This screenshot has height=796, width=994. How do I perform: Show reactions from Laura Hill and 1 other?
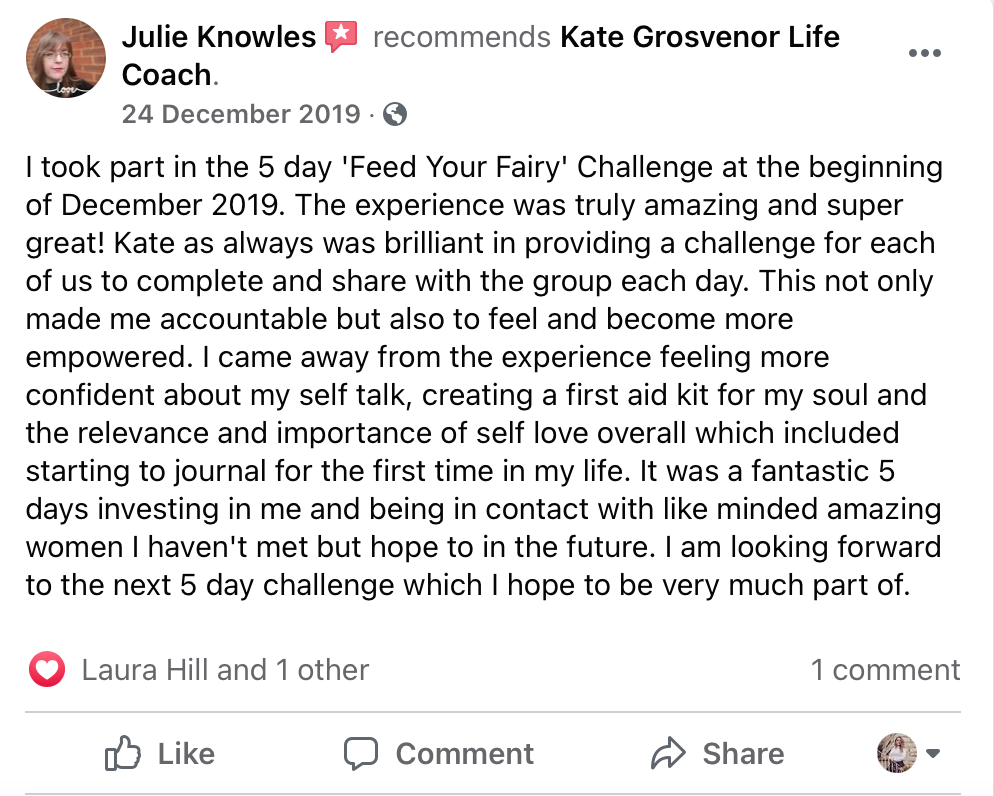pos(225,670)
